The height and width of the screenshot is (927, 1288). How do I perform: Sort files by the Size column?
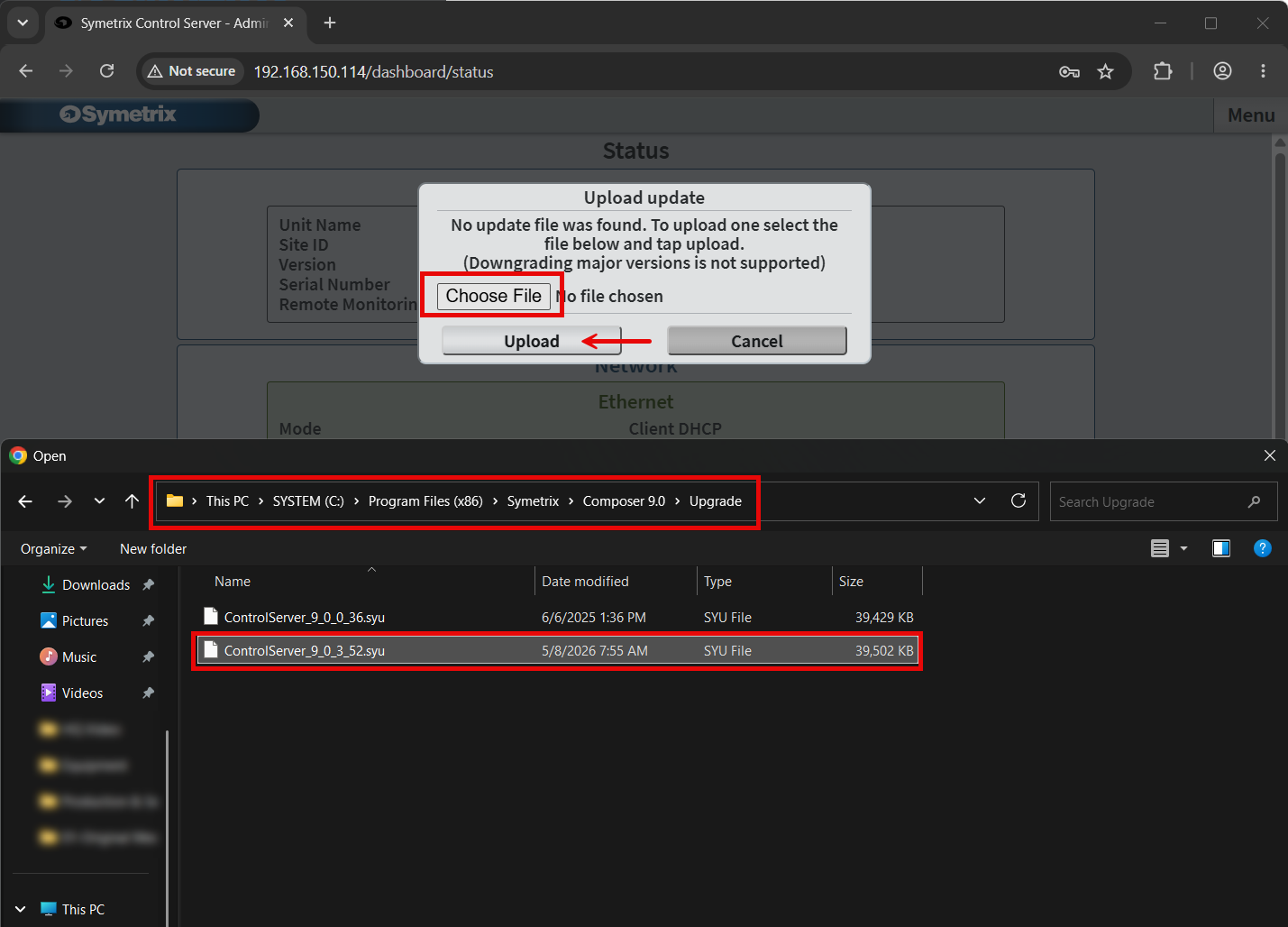pyautogui.click(x=851, y=582)
